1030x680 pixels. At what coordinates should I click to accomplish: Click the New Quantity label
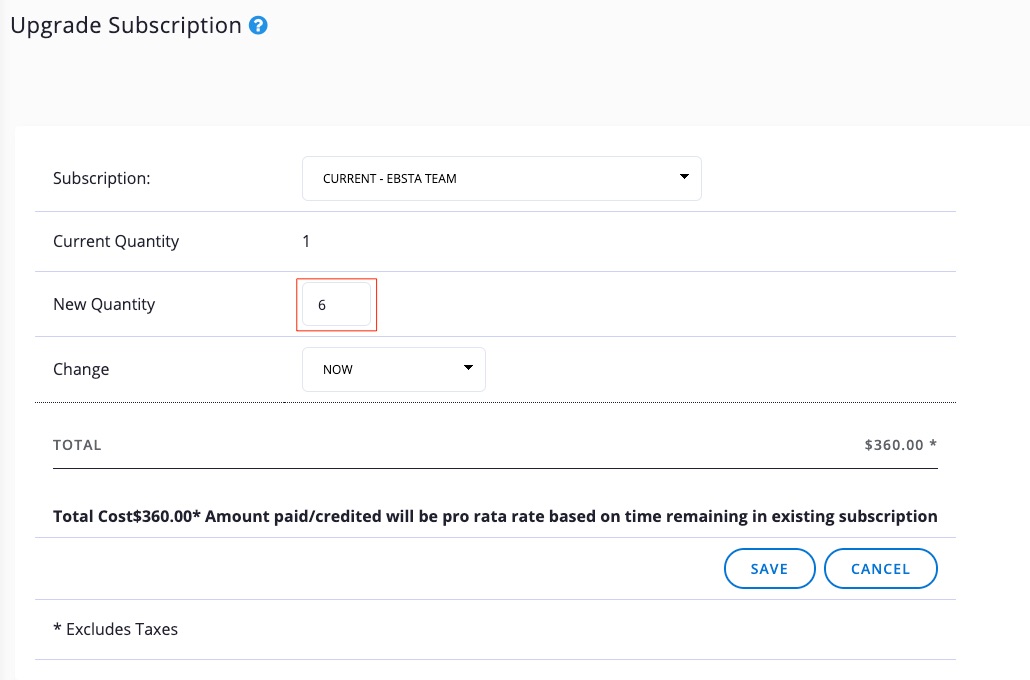104,304
